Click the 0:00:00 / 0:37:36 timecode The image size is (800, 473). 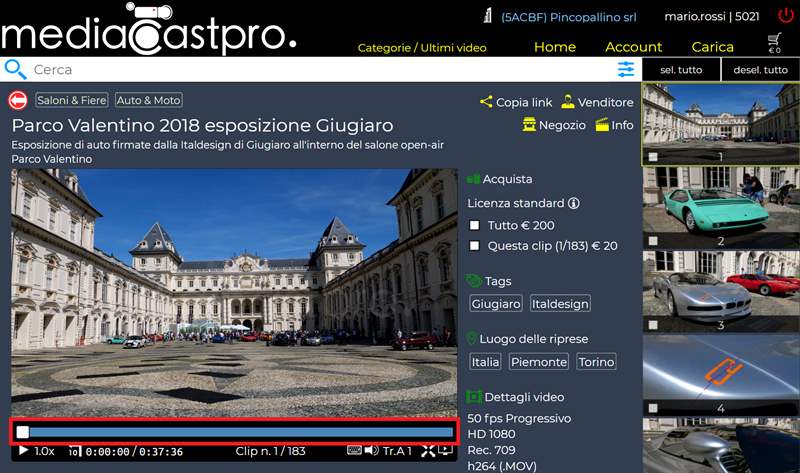coord(134,452)
